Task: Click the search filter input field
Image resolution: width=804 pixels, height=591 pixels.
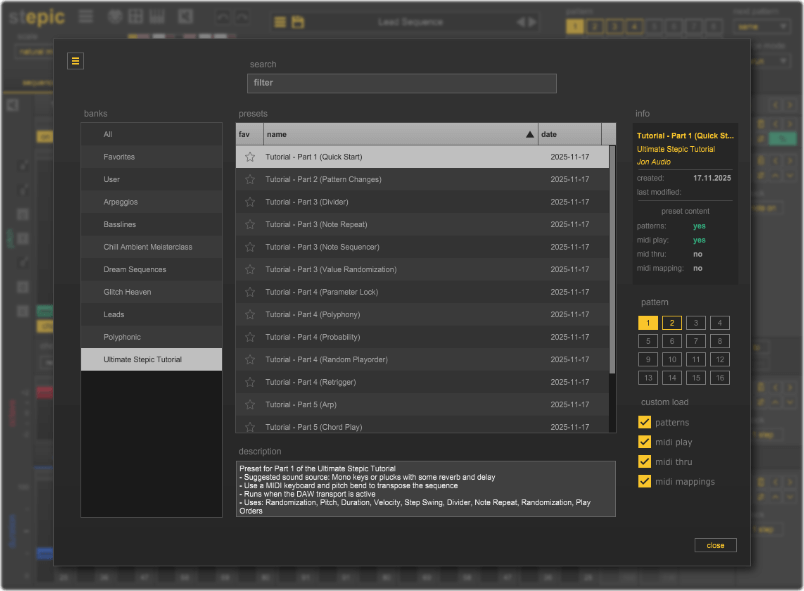Action: pyautogui.click(x=402, y=83)
